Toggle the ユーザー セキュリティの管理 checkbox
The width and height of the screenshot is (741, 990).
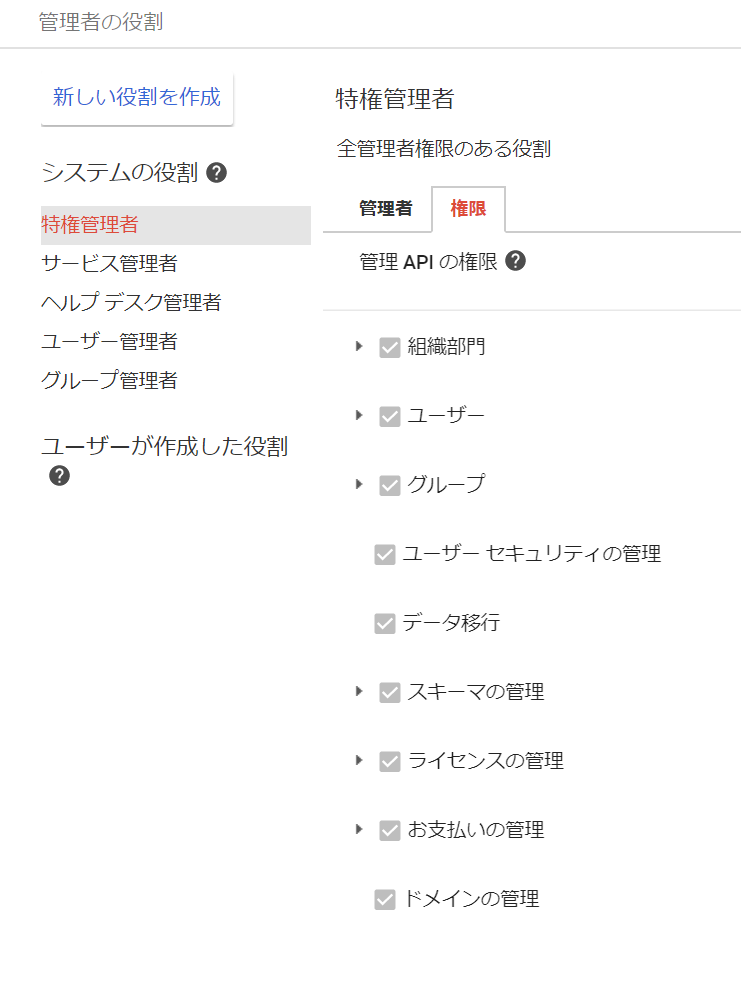pyautogui.click(x=385, y=554)
